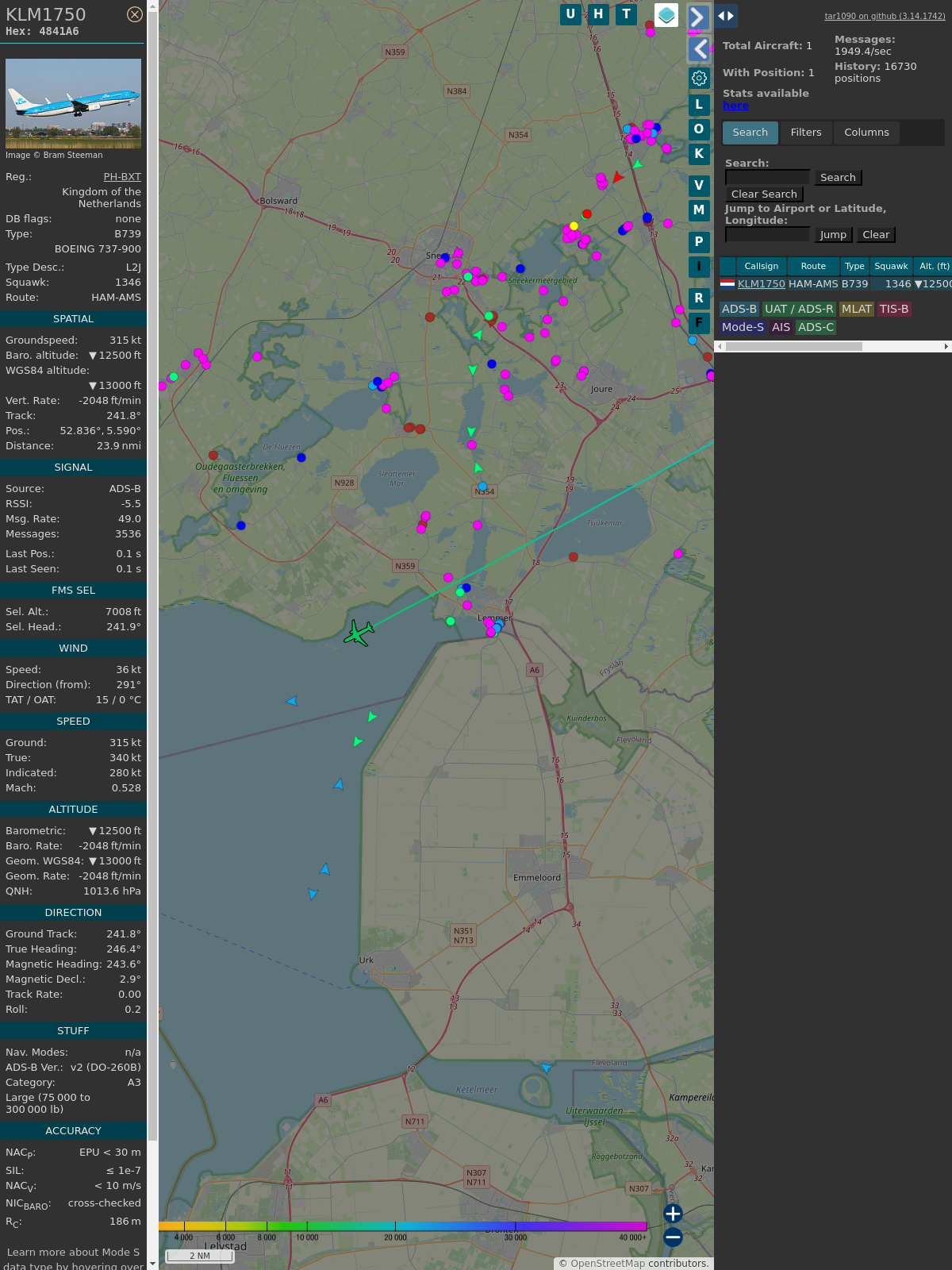Click the double-arrow sidebar width toggle
This screenshot has width=952, height=1270.
pos(726,16)
